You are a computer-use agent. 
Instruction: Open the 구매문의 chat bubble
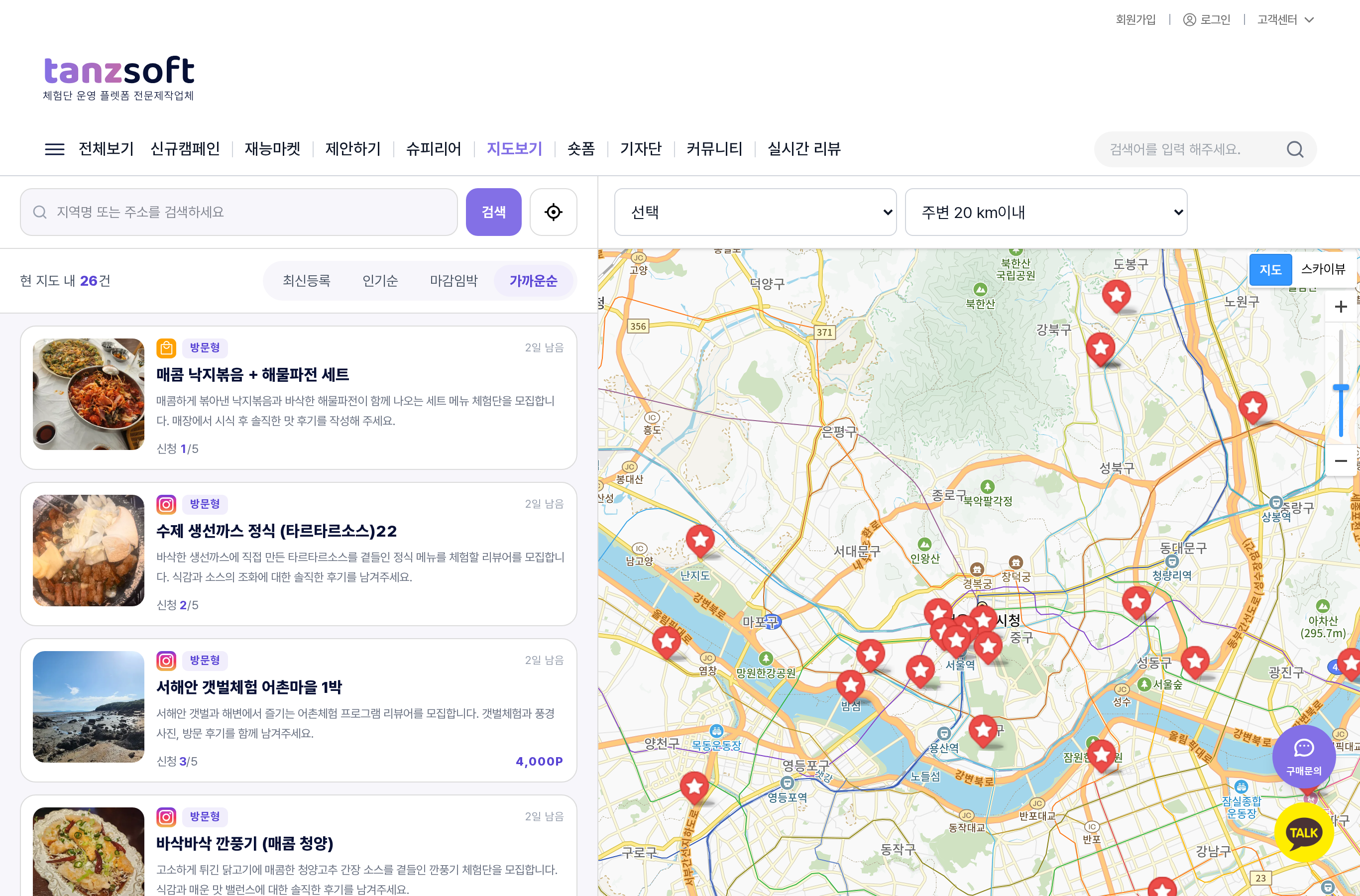pyautogui.click(x=1303, y=757)
